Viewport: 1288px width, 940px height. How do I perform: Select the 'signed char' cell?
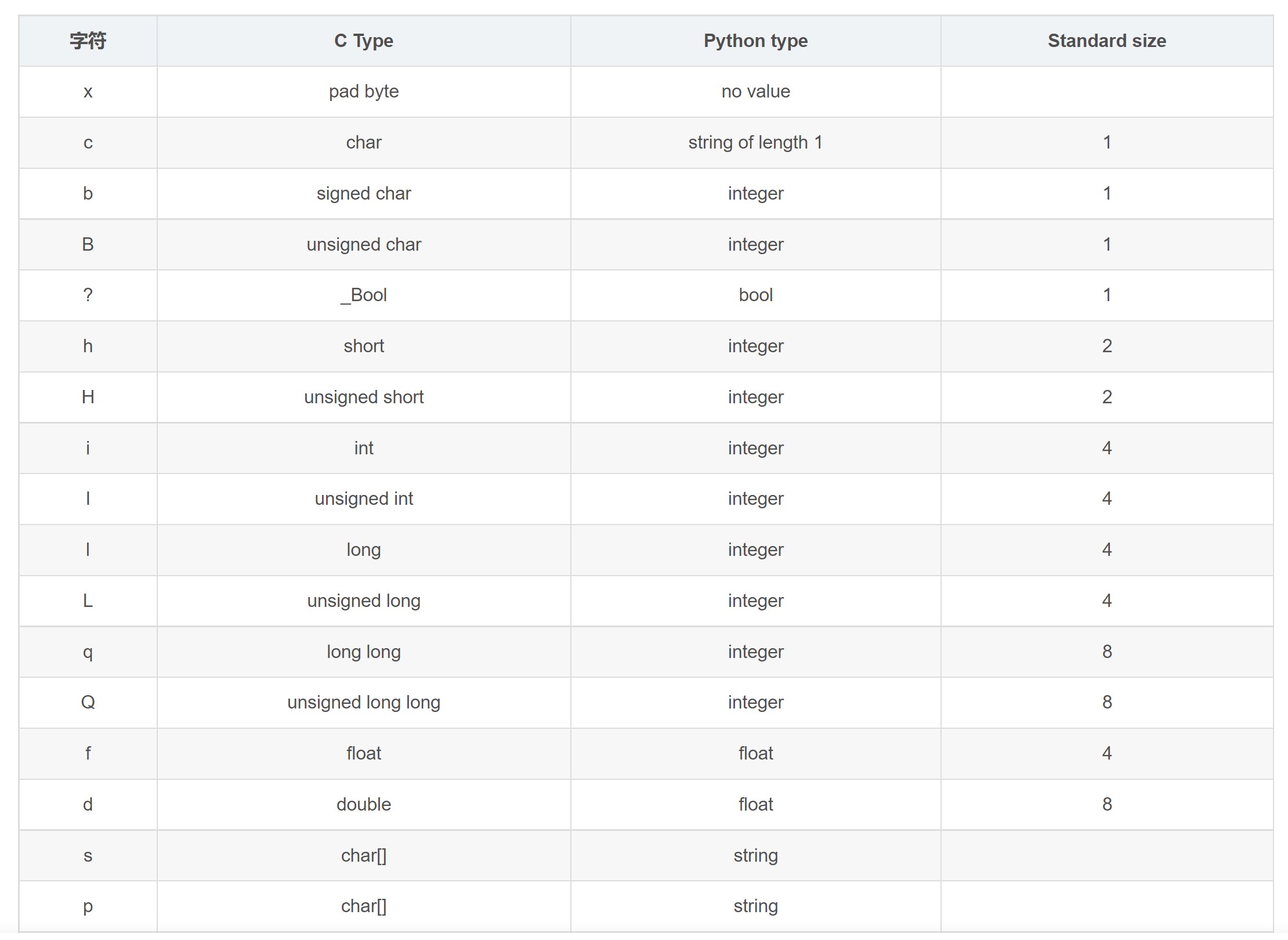[x=364, y=193]
